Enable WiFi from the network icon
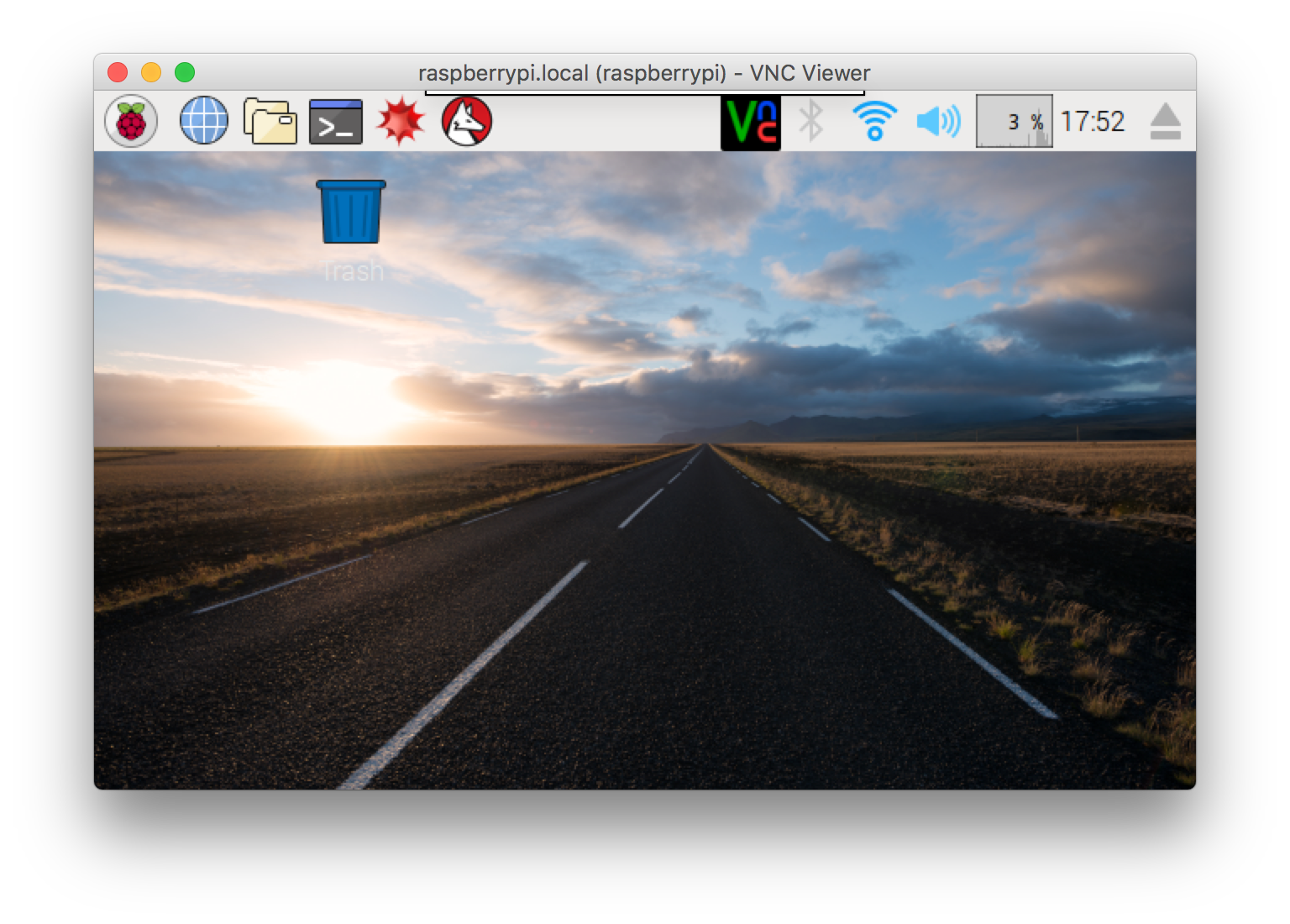Image resolution: width=1290 pixels, height=924 pixels. coord(873,120)
